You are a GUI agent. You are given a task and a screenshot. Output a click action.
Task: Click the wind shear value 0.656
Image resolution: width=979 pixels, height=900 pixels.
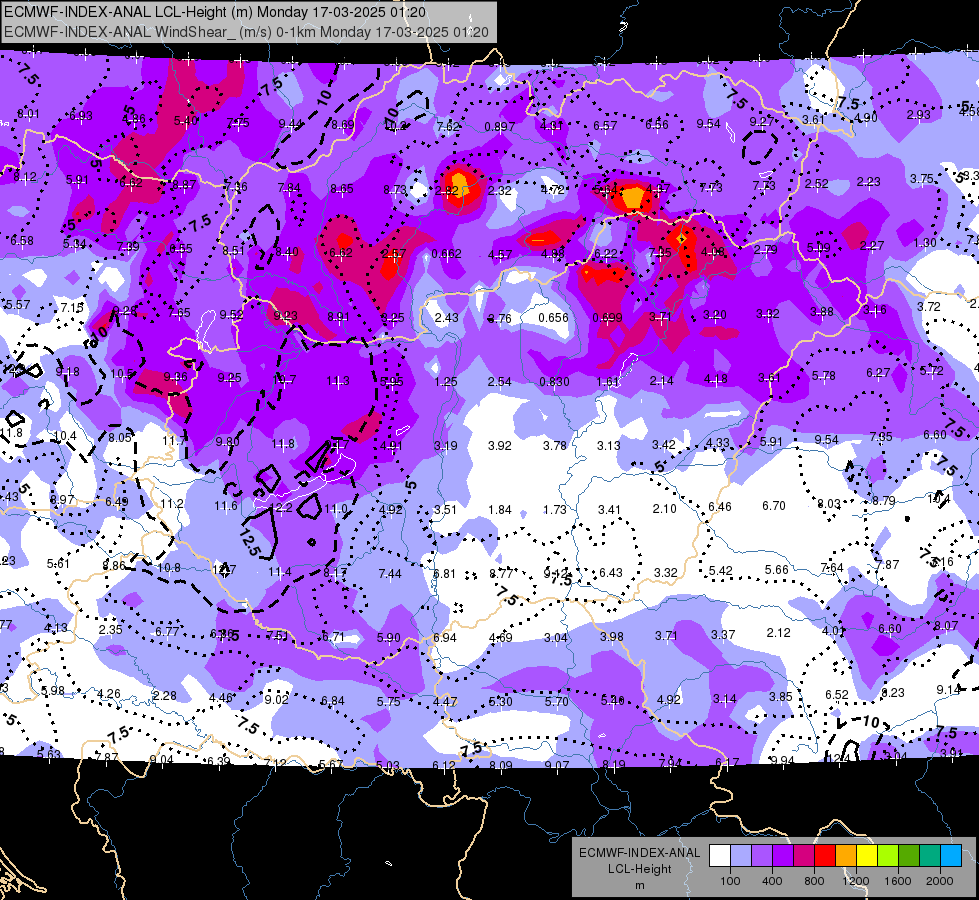point(553,317)
